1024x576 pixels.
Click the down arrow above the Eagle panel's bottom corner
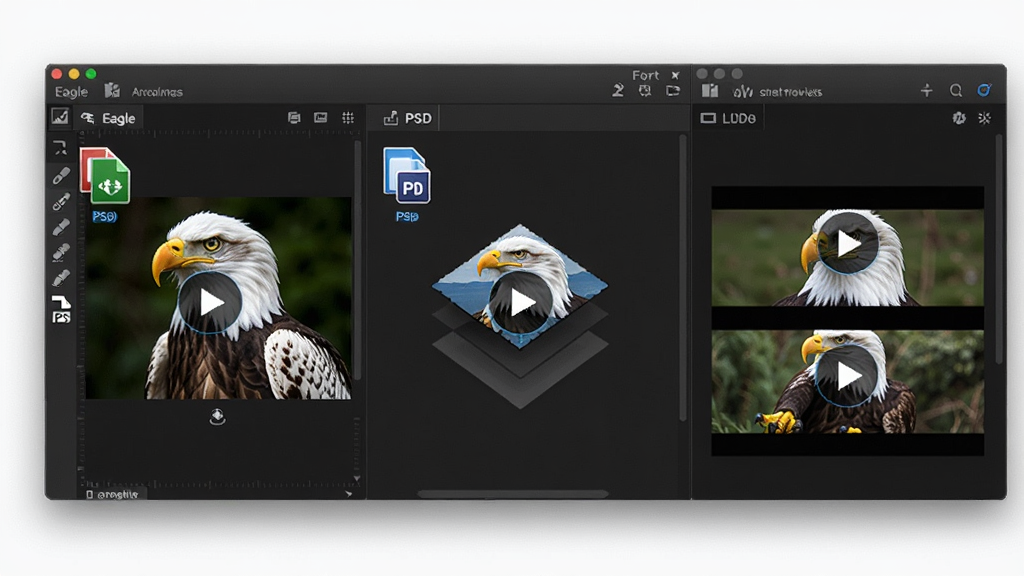click(357, 479)
